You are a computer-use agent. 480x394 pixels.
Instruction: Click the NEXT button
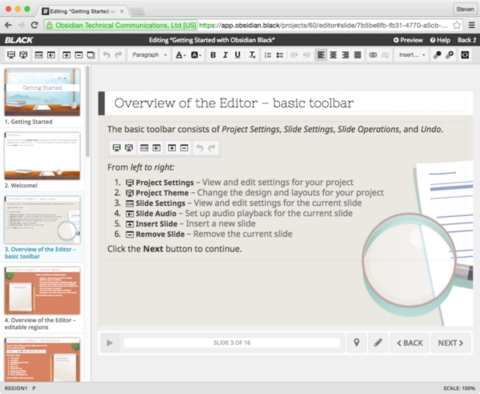pos(451,343)
